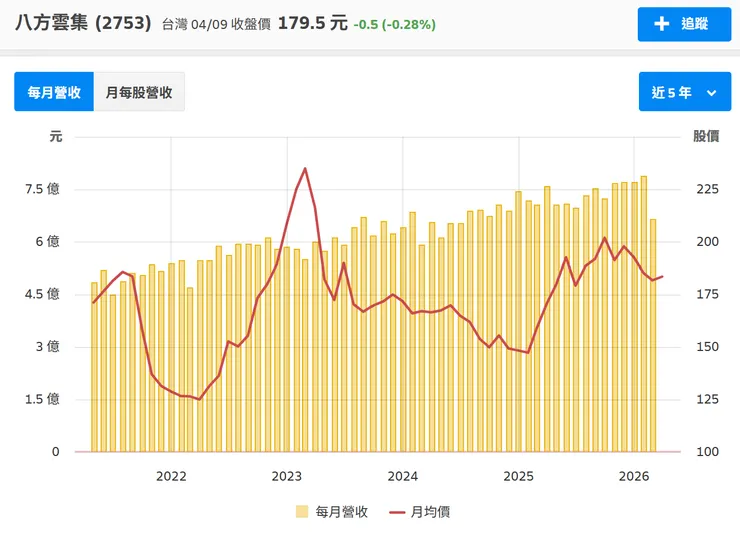Click the red 月均價 legend line marker
The height and width of the screenshot is (533, 740).
397,512
